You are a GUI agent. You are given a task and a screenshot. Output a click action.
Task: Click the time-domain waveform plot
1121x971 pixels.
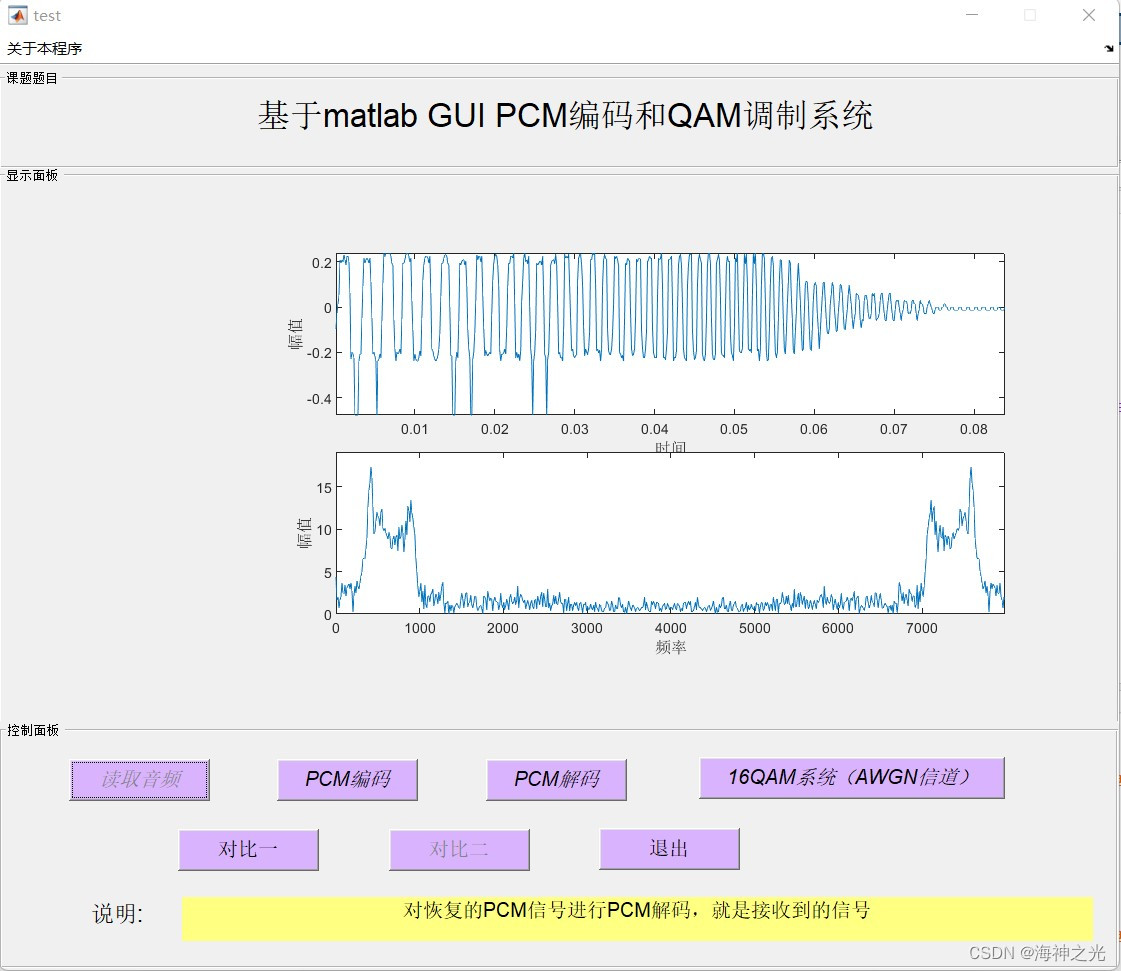pos(670,330)
